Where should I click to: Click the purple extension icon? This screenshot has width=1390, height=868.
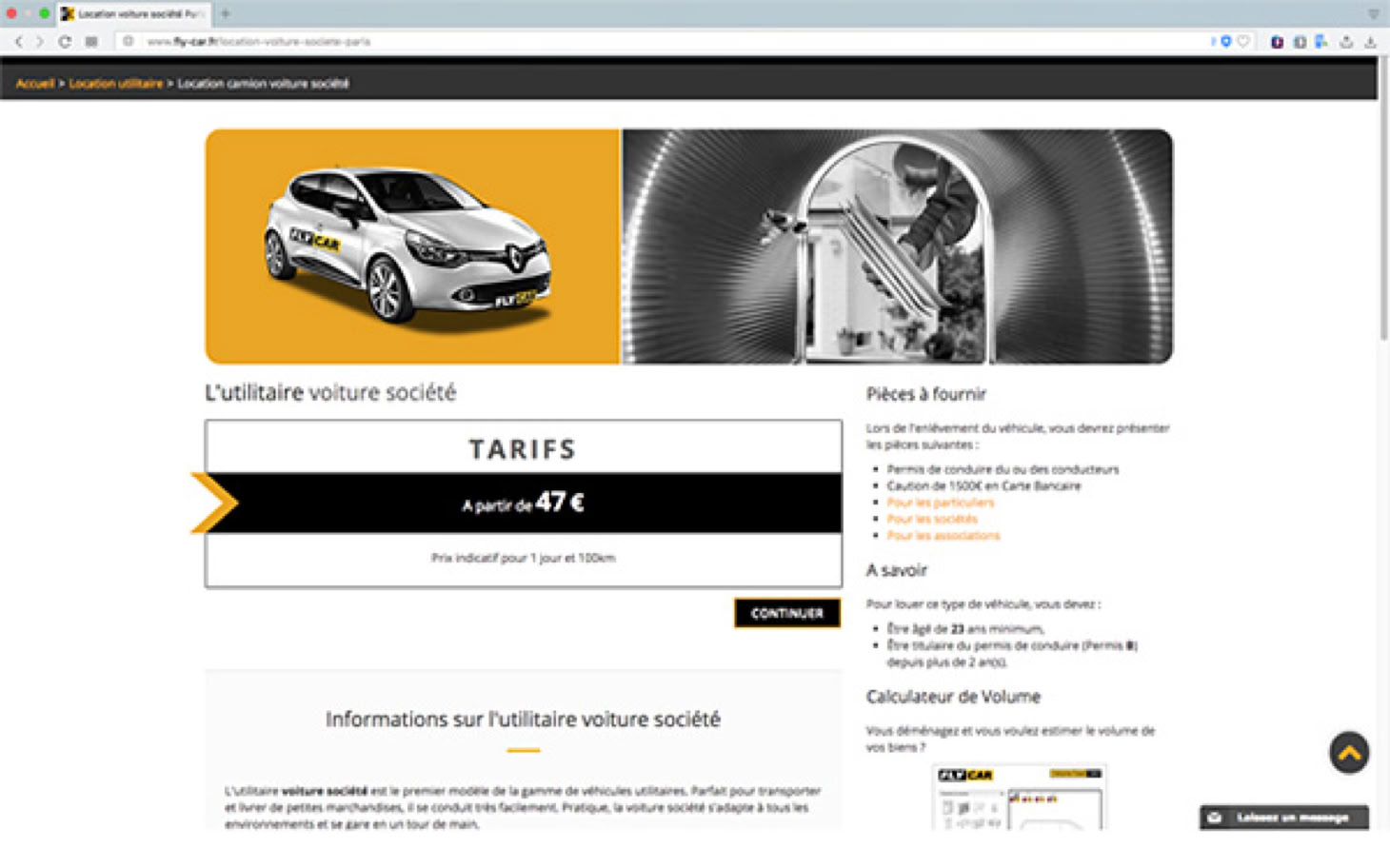point(1277,42)
